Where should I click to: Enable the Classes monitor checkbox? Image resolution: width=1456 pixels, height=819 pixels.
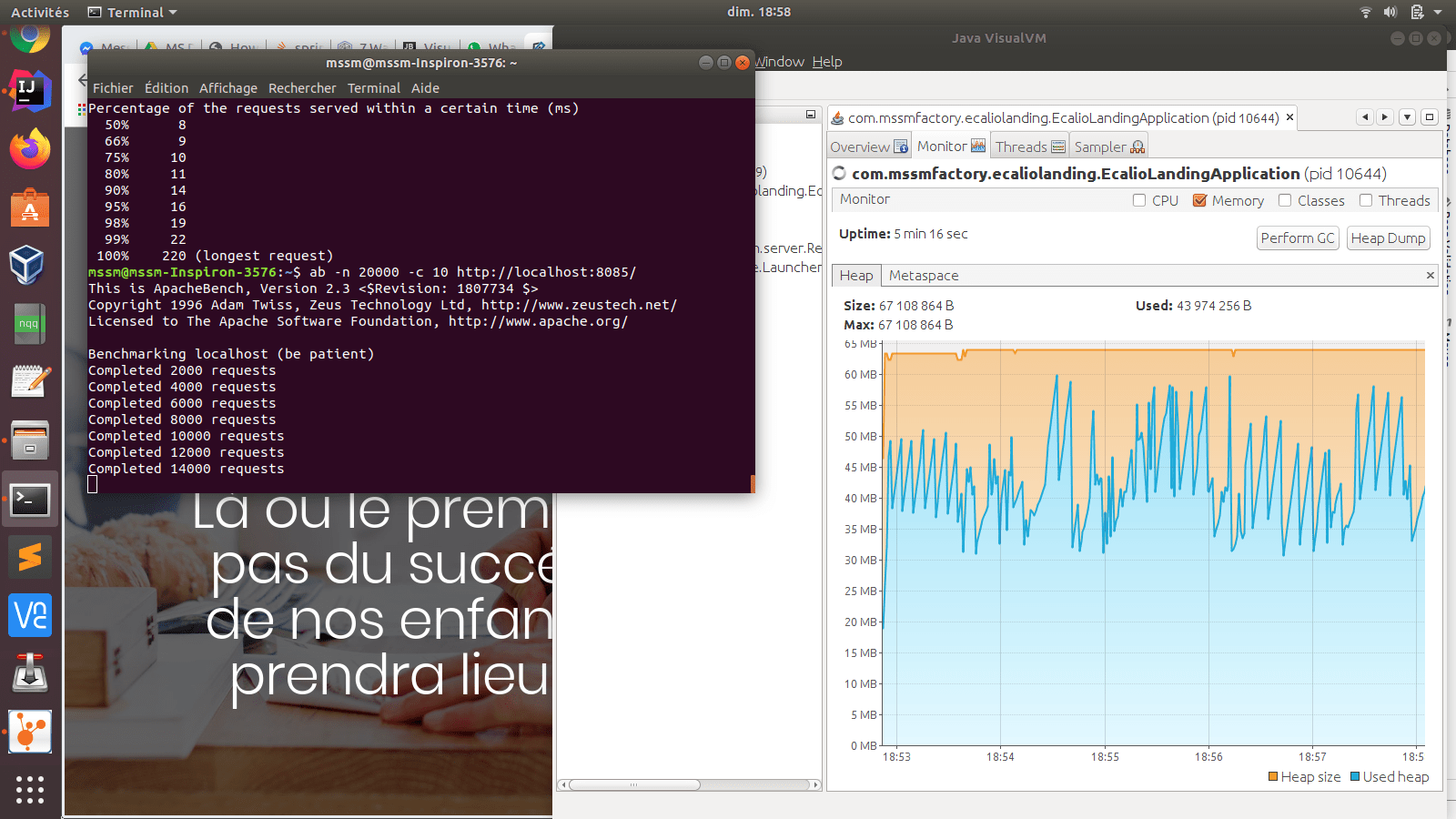1285,200
